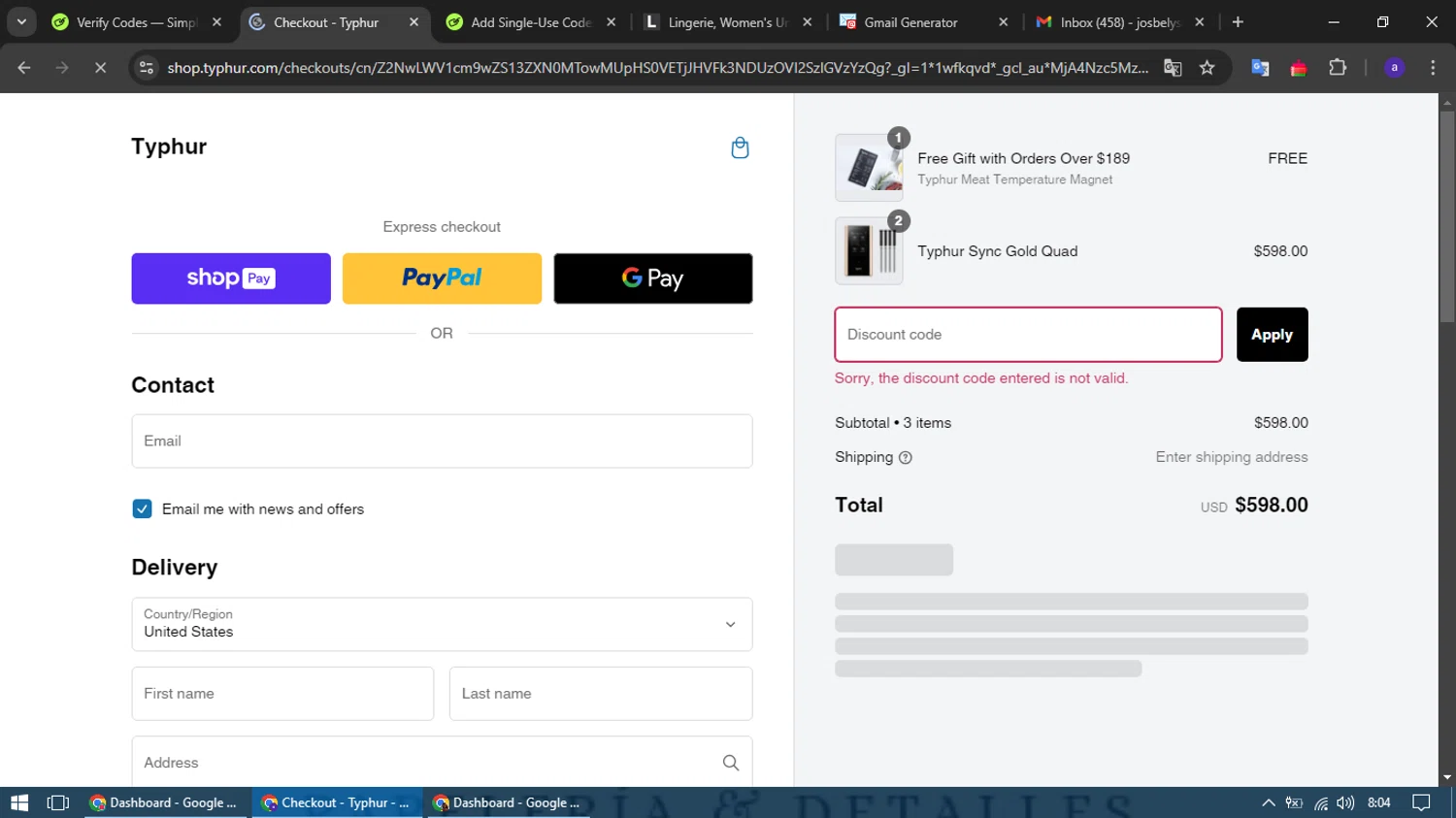Pay with Google Pay button

(x=653, y=278)
